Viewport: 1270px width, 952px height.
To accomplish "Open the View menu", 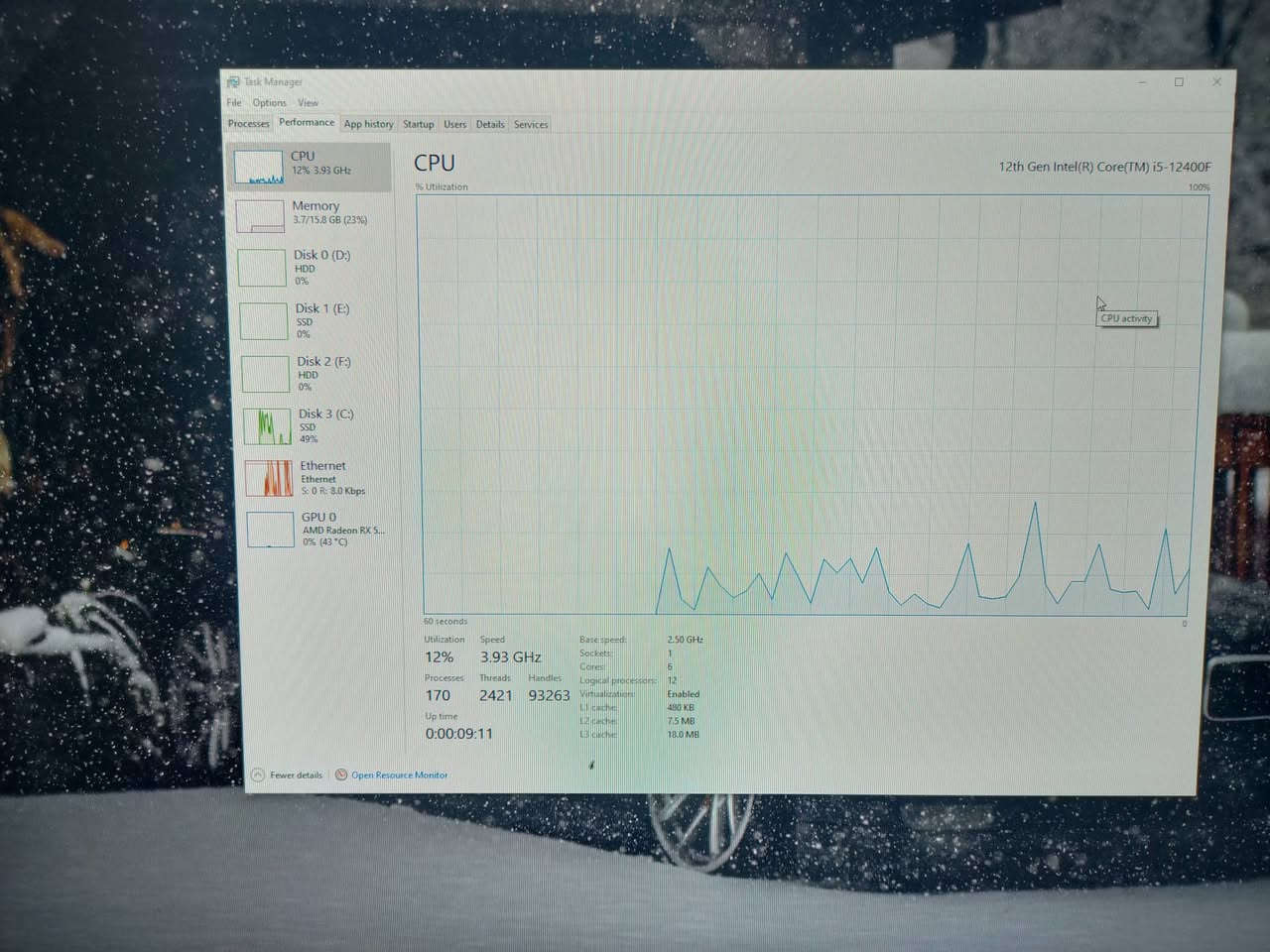I will click(309, 103).
